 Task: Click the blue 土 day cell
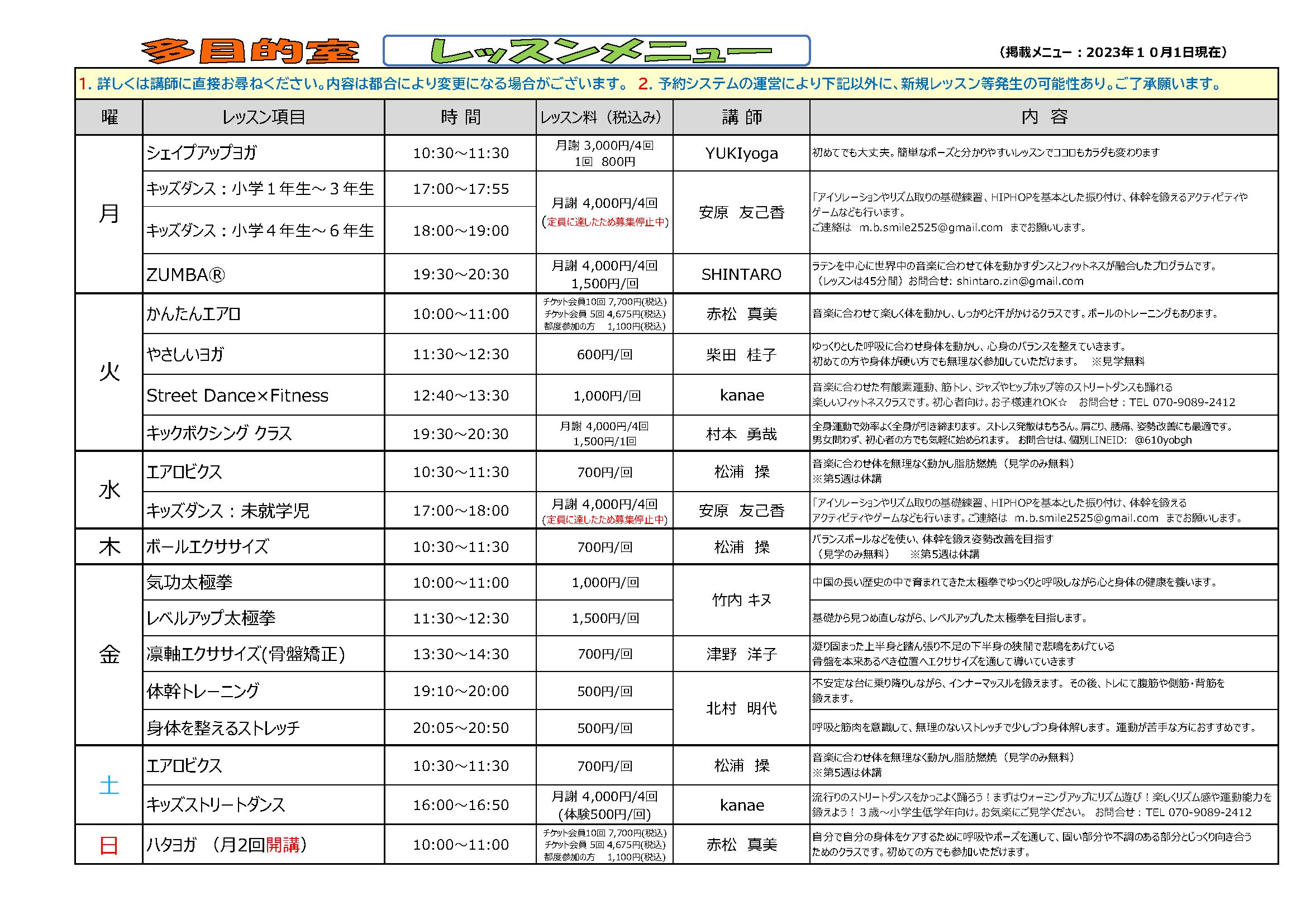click(108, 786)
